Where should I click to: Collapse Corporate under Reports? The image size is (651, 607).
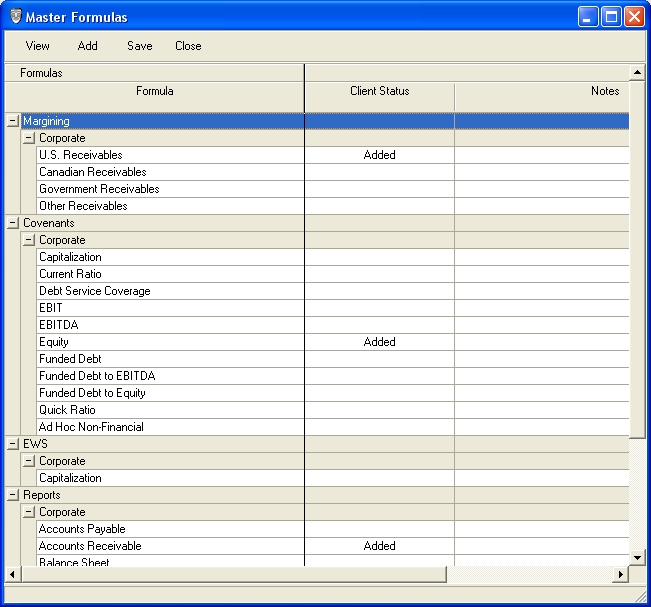pyautogui.click(x=29, y=512)
